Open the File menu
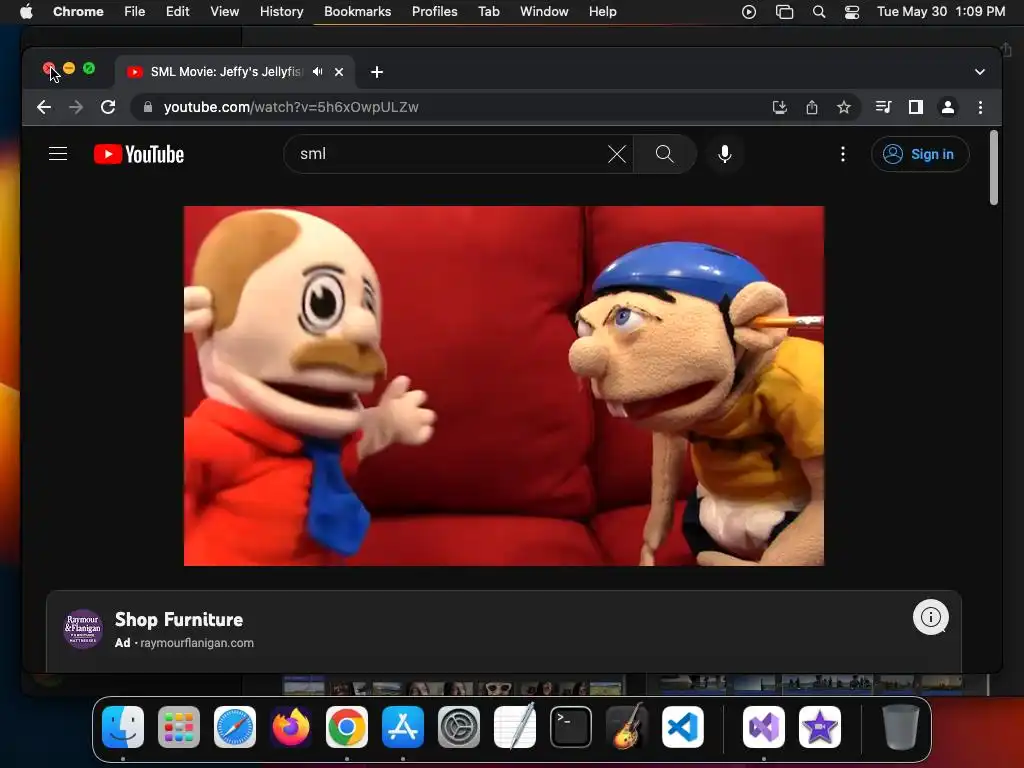Viewport: 1024px width, 768px height. [x=135, y=12]
